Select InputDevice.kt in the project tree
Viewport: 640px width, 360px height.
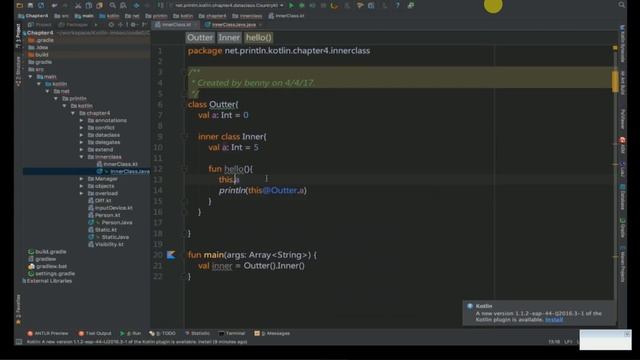(111, 208)
